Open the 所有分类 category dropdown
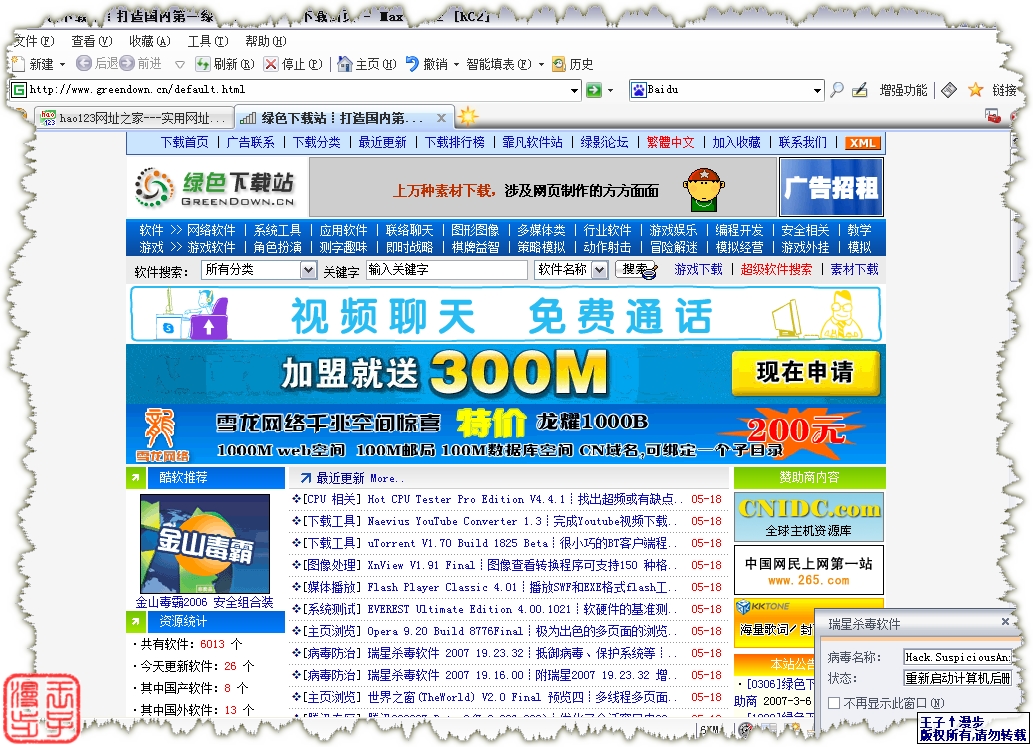The image size is (1033, 747). [x=308, y=269]
